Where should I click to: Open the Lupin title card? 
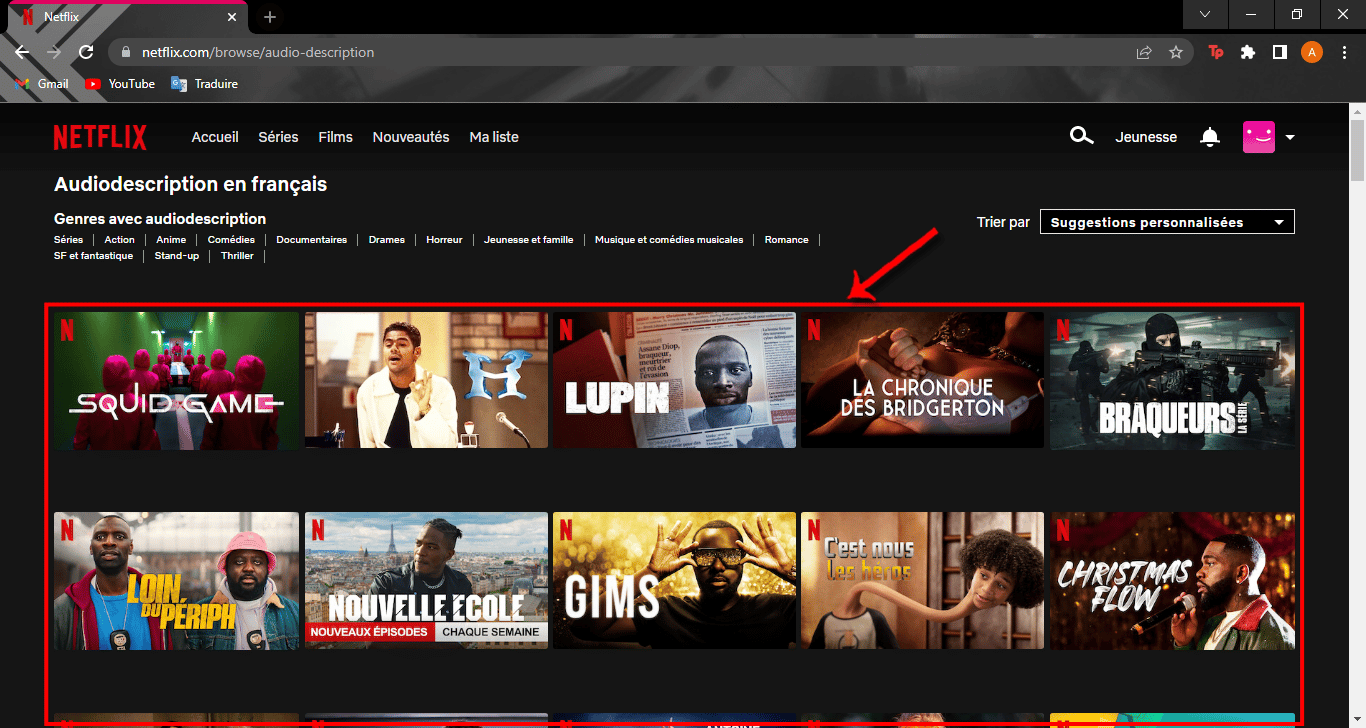coord(674,380)
